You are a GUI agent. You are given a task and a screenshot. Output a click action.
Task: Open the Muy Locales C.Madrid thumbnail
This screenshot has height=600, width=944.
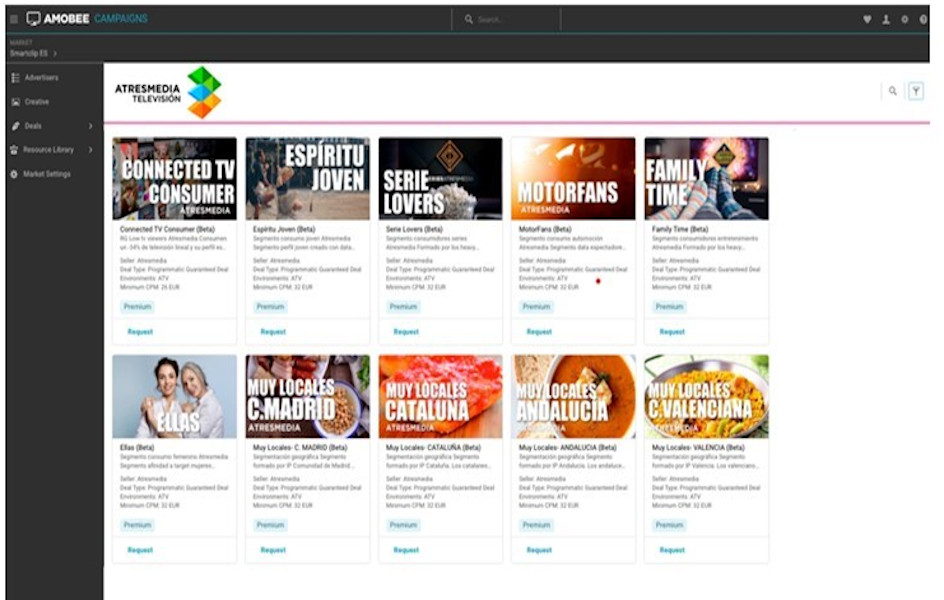pyautogui.click(x=308, y=396)
